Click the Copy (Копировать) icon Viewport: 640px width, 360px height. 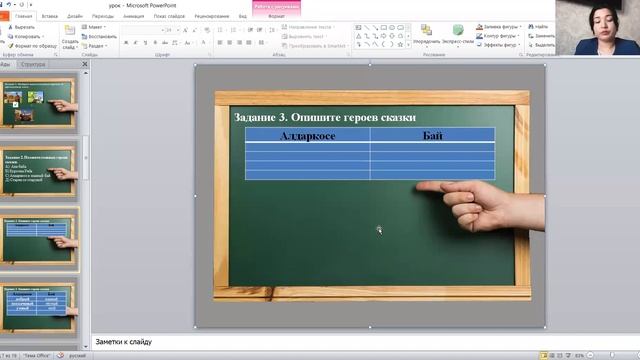click(11, 37)
